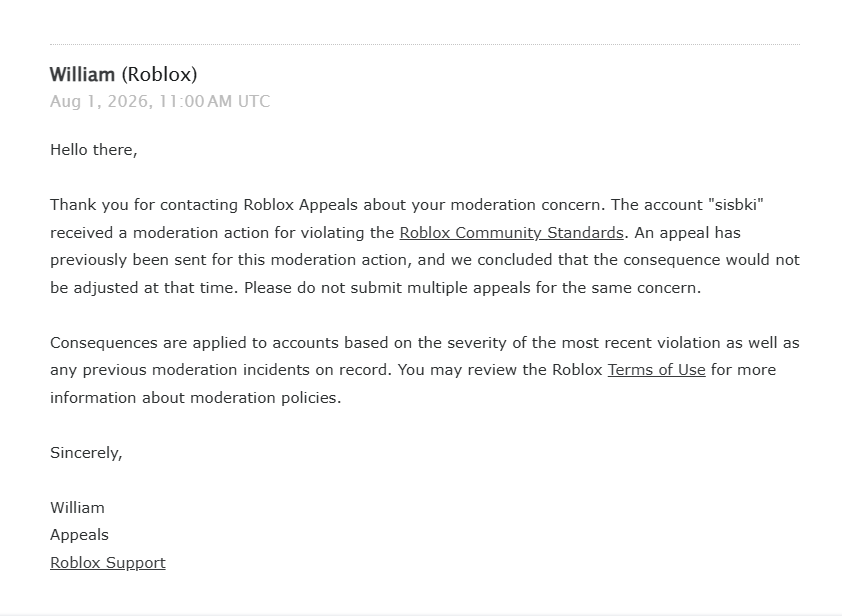842x616 pixels.
Task: Click the 11:00 AM time in timestamp
Action: (195, 102)
